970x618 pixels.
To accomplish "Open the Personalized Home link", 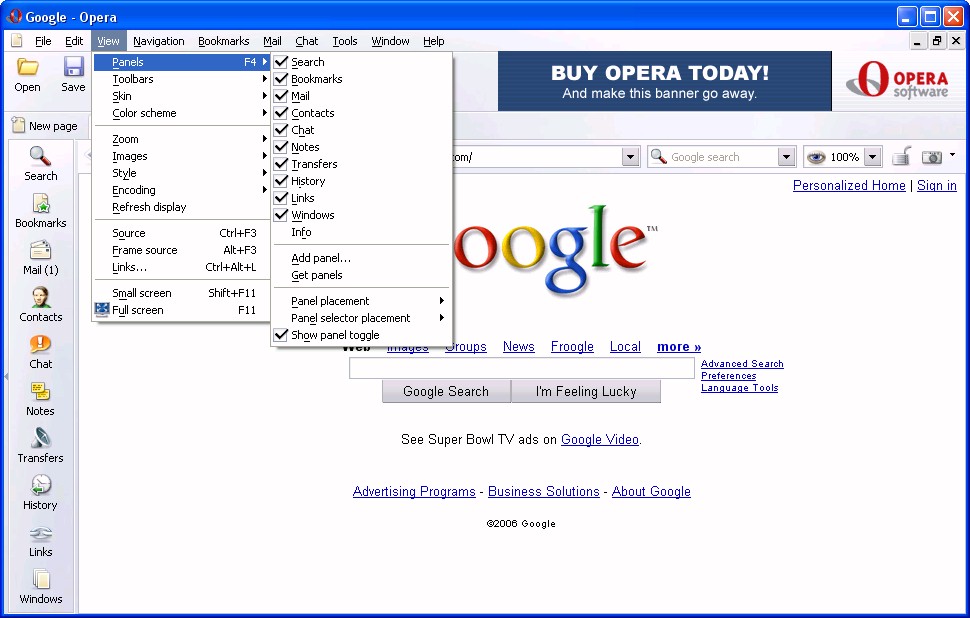I will 849,186.
